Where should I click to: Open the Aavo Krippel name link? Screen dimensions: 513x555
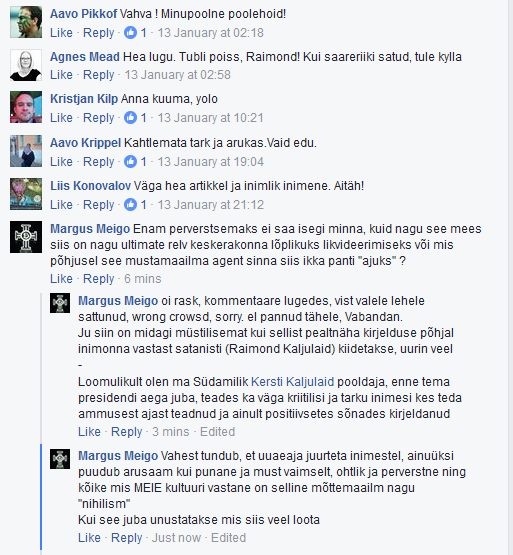(x=86, y=143)
